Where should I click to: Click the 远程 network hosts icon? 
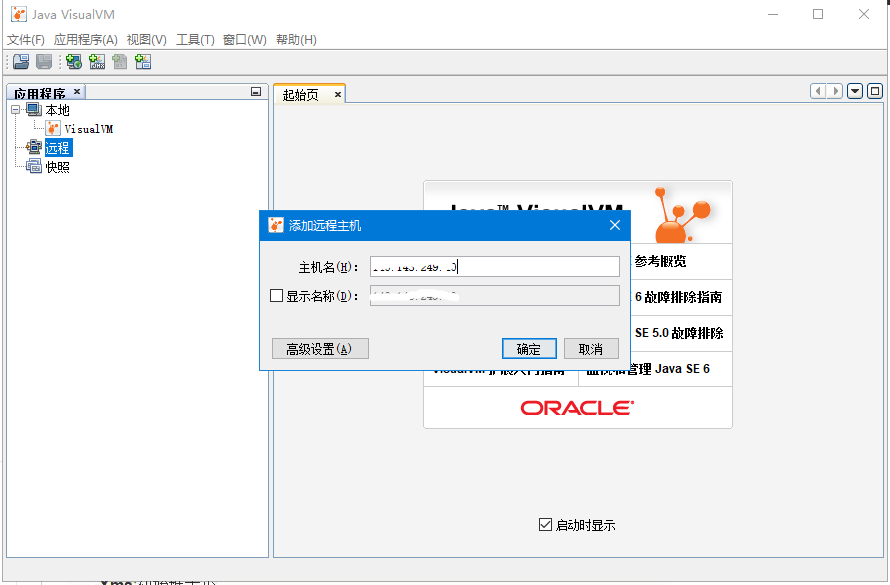(34, 148)
